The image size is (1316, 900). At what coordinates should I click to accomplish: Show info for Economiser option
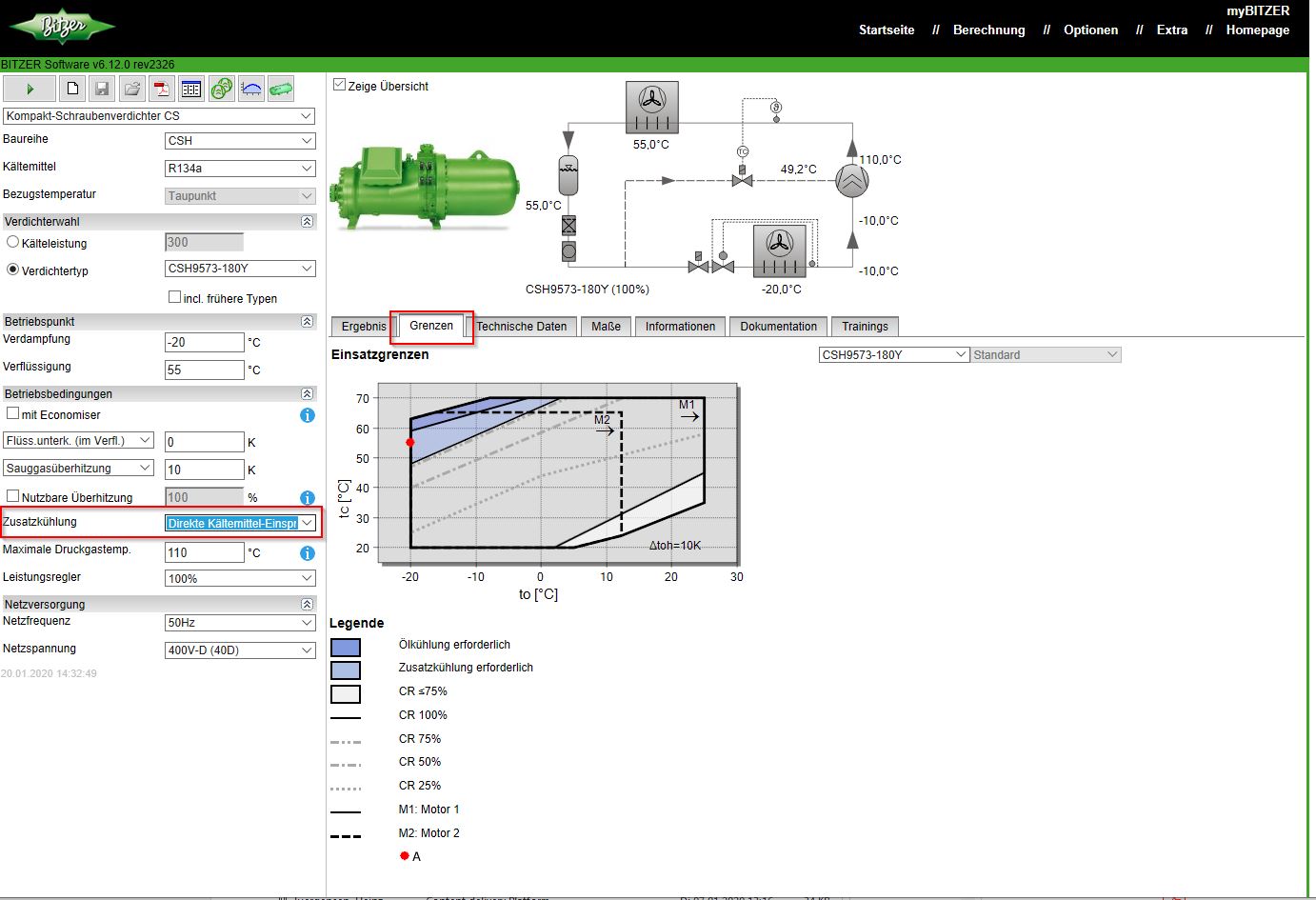pos(308,415)
